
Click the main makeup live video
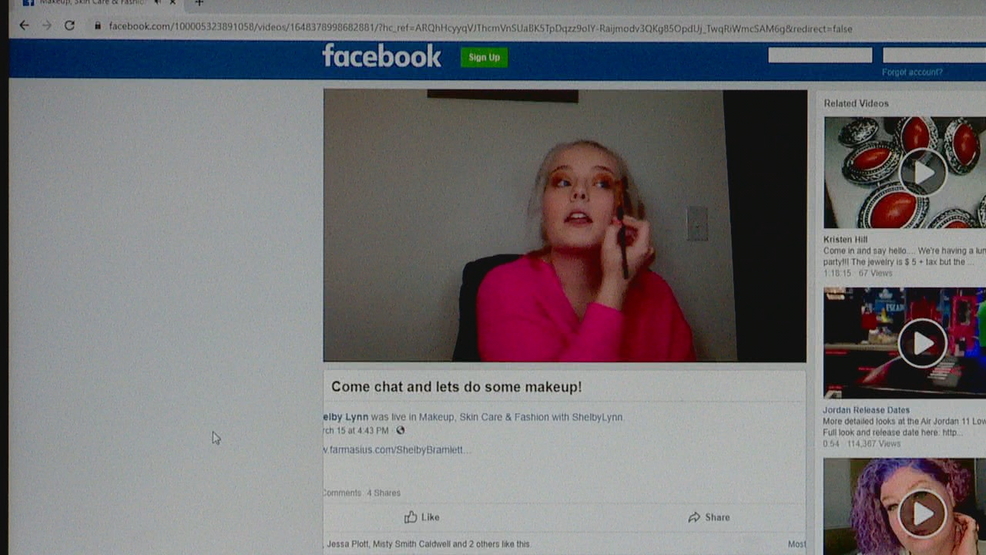(564, 226)
